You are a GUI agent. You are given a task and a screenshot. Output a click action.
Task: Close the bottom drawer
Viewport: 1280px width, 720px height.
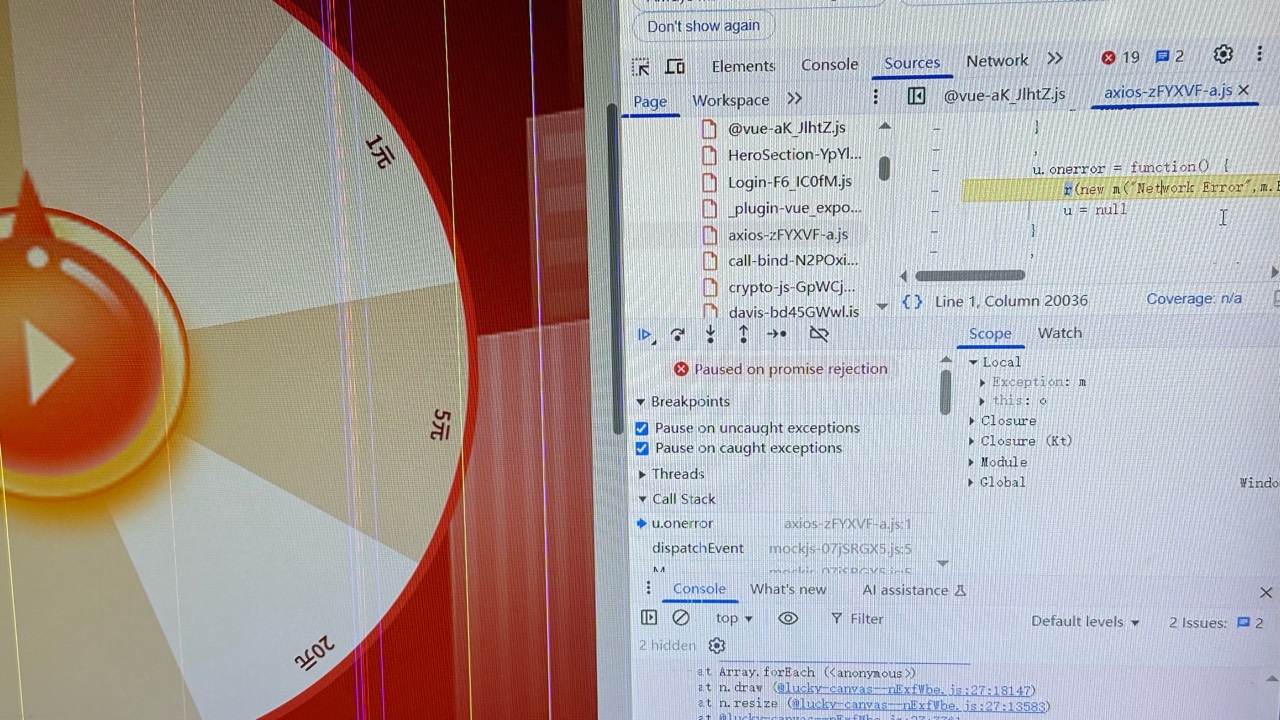click(1266, 593)
